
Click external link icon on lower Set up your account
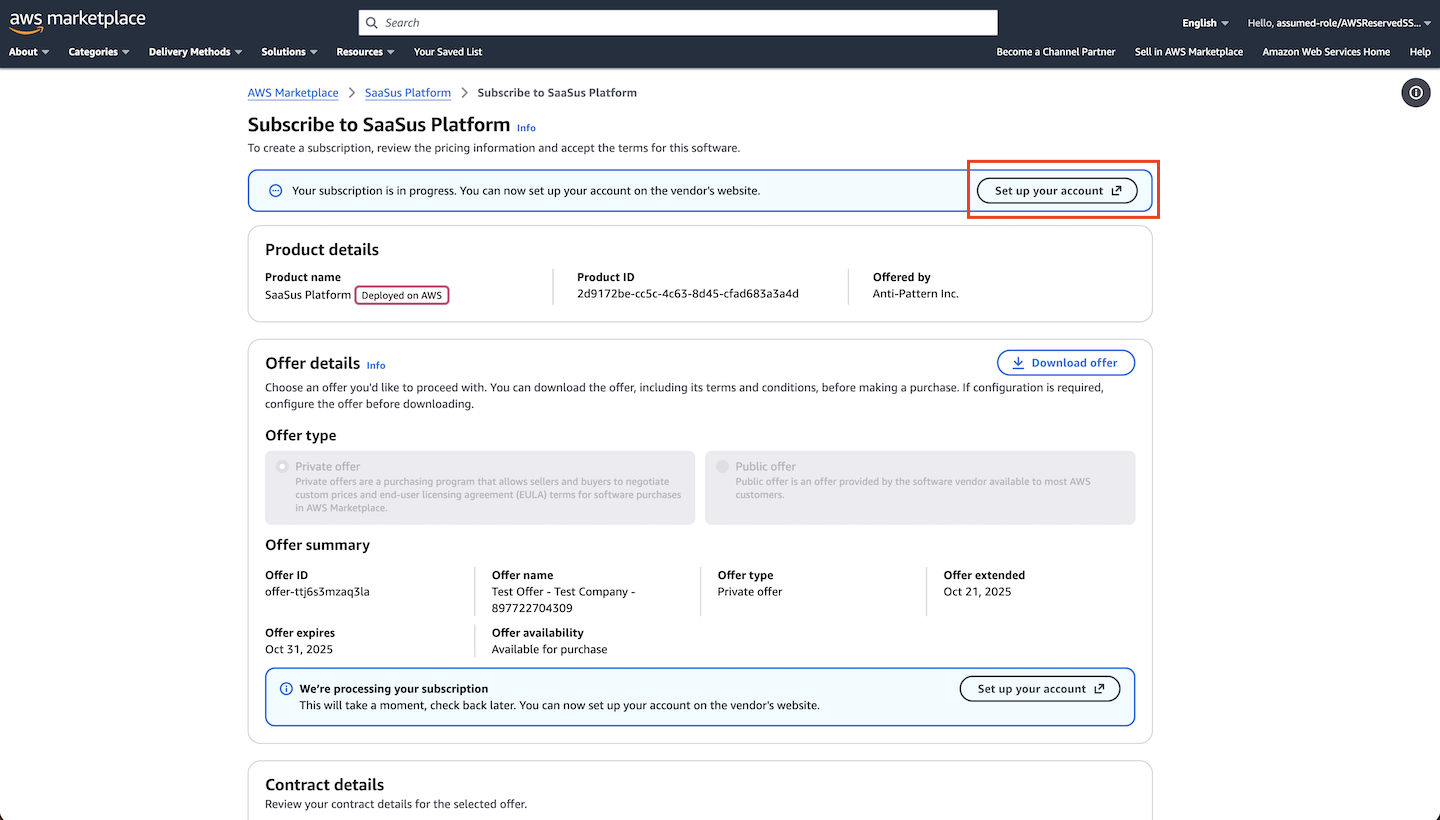point(1099,689)
